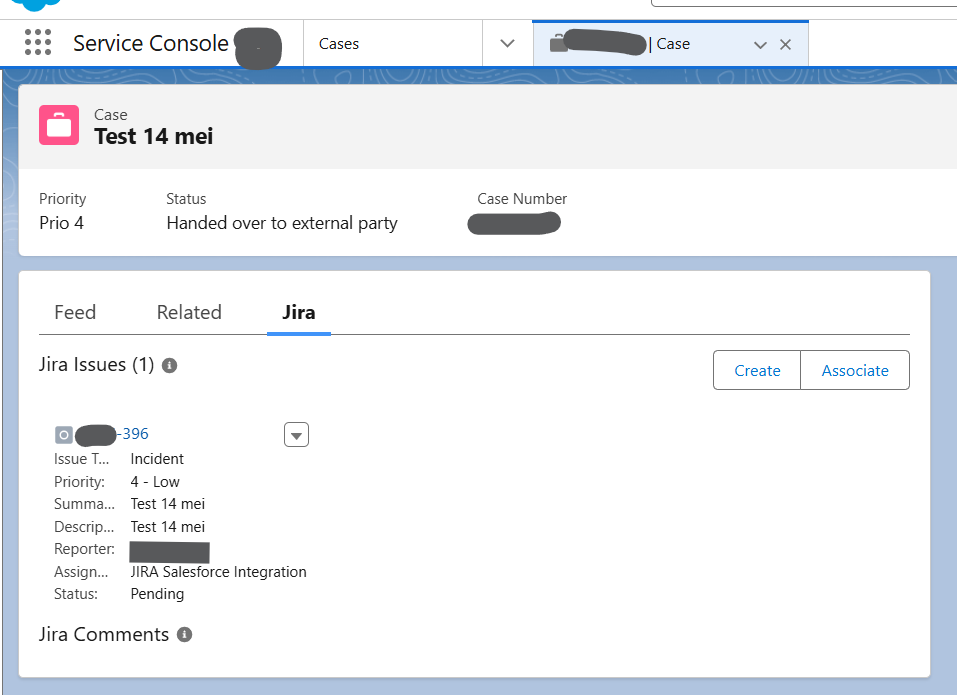This screenshot has height=695, width=957.
Task: Open the dropdown arrow next to issue -396
Action: [296, 434]
